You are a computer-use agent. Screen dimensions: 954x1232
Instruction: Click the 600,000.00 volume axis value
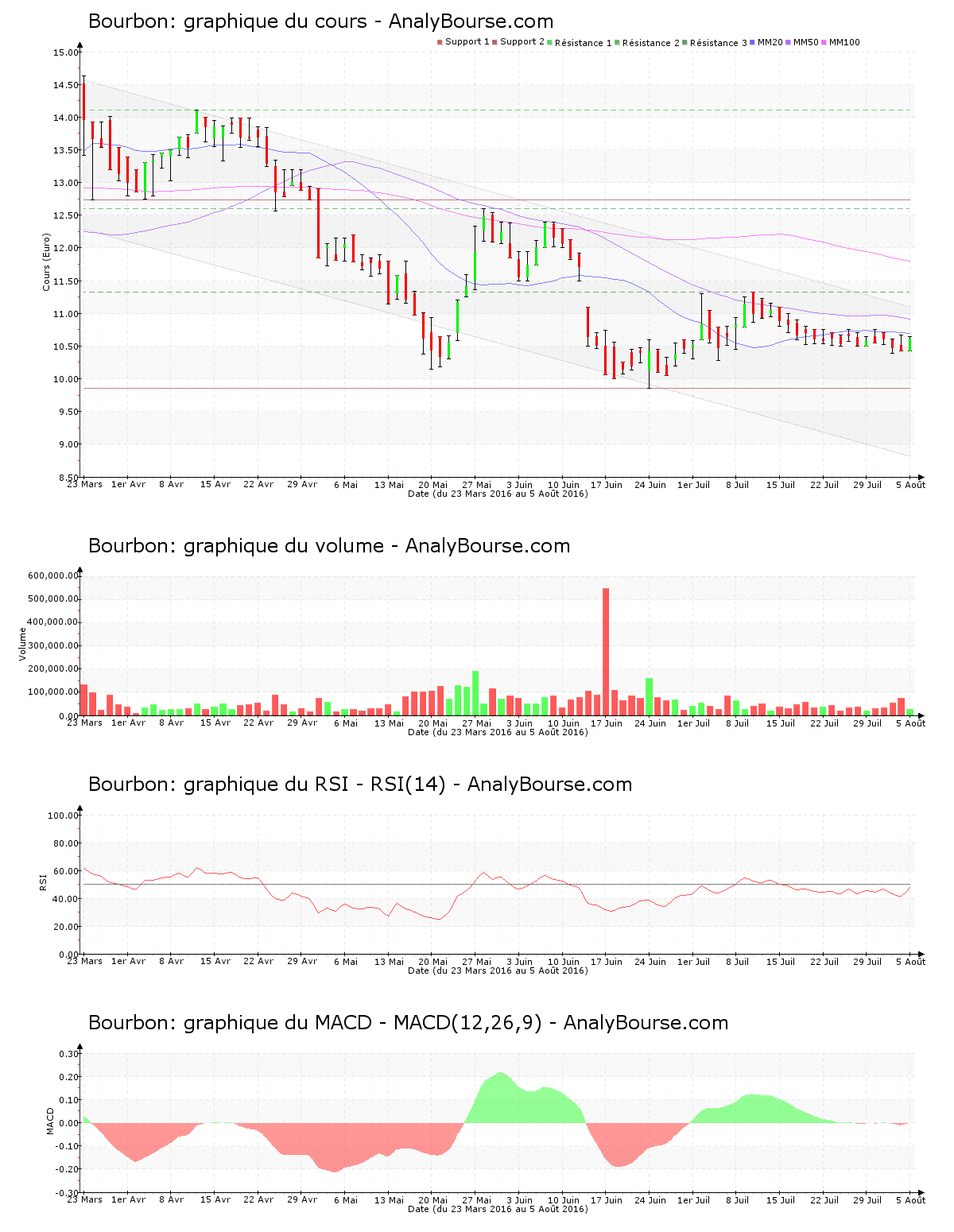click(53, 575)
